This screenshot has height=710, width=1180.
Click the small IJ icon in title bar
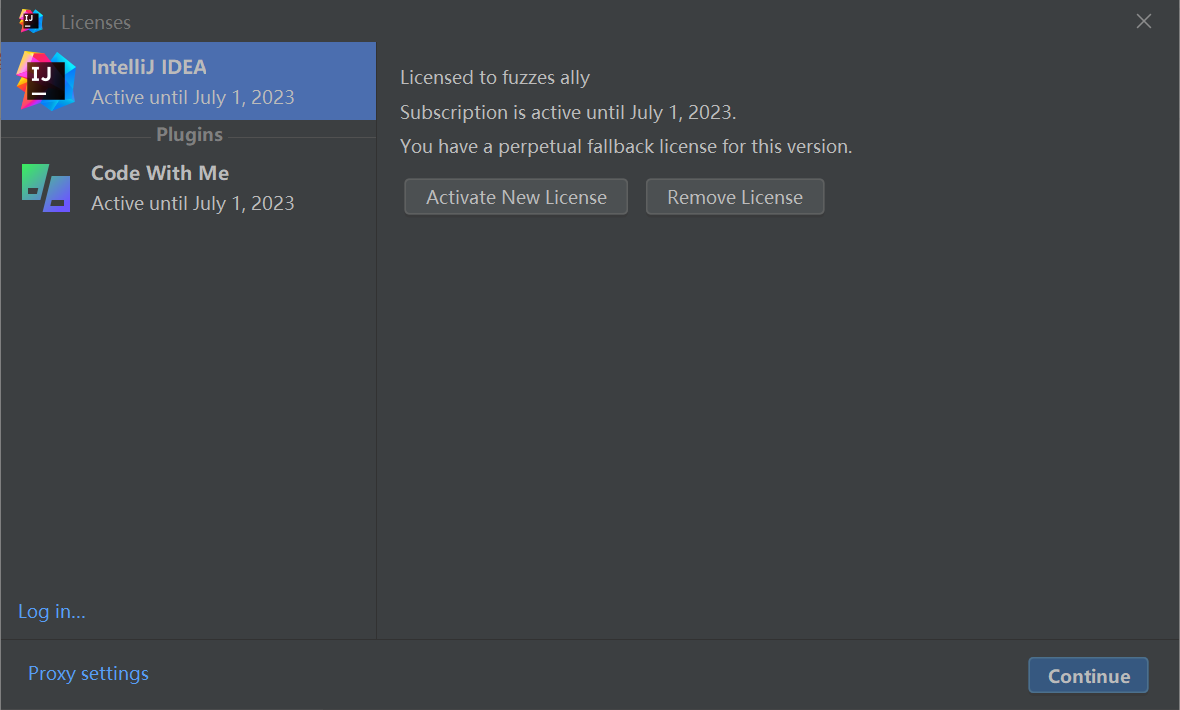(x=31, y=21)
